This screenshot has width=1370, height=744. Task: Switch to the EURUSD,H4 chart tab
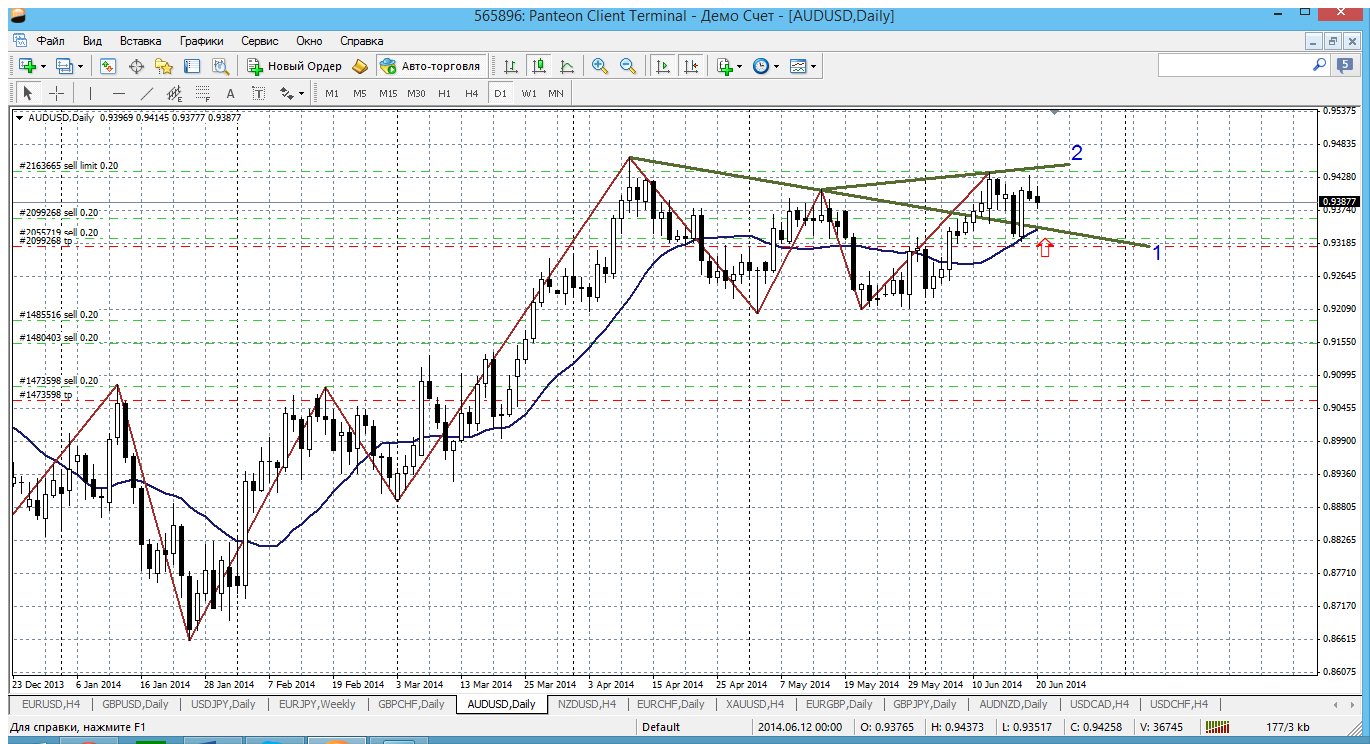pyautogui.click(x=49, y=704)
